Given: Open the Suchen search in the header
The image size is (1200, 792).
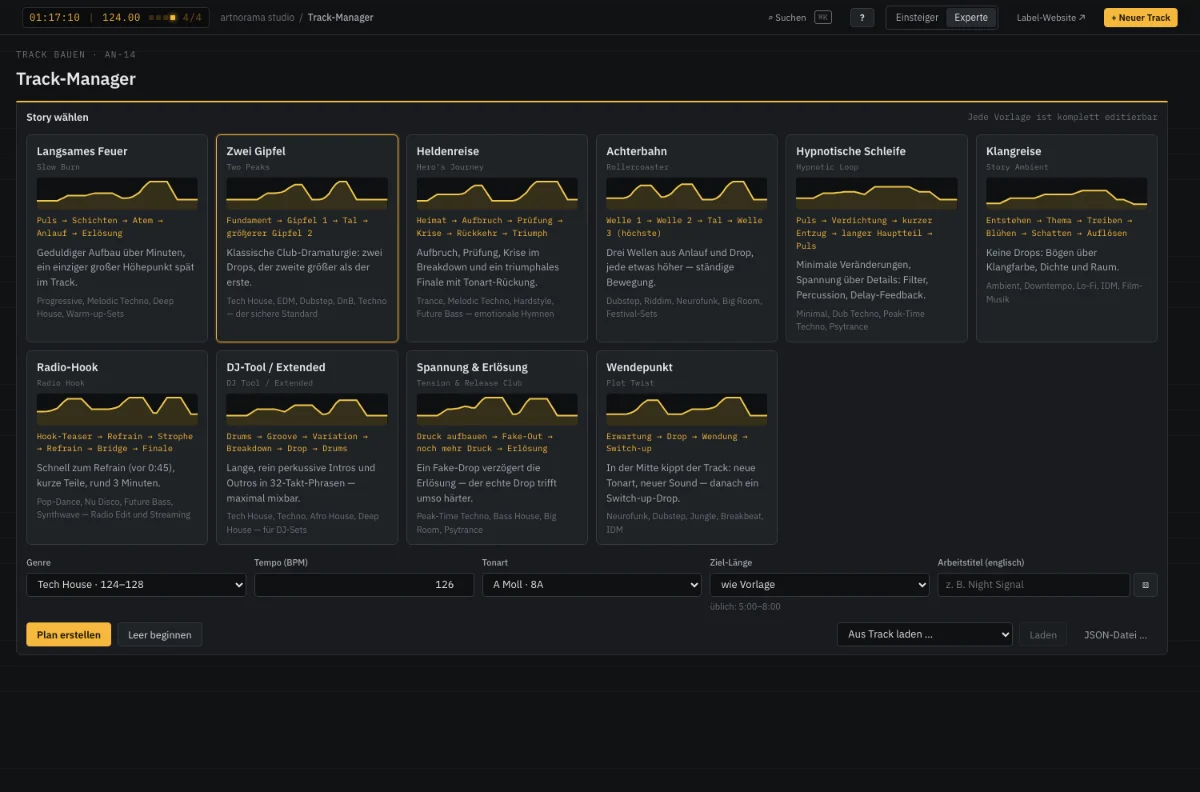Looking at the screenshot, I should pyautogui.click(x=799, y=17).
